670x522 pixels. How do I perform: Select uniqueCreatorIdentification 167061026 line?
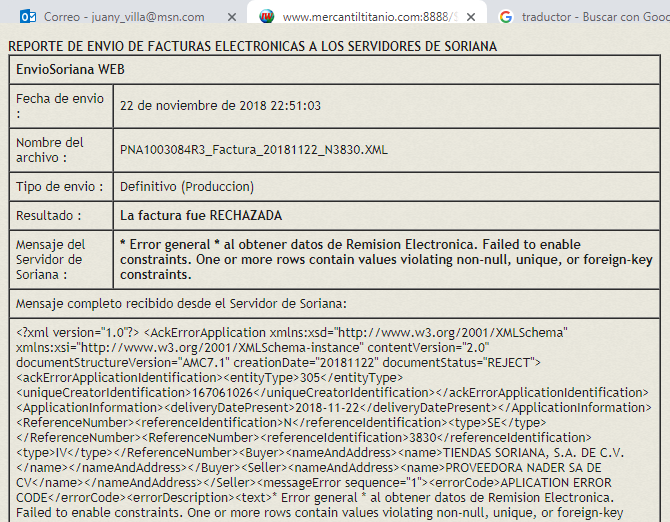click(332, 393)
